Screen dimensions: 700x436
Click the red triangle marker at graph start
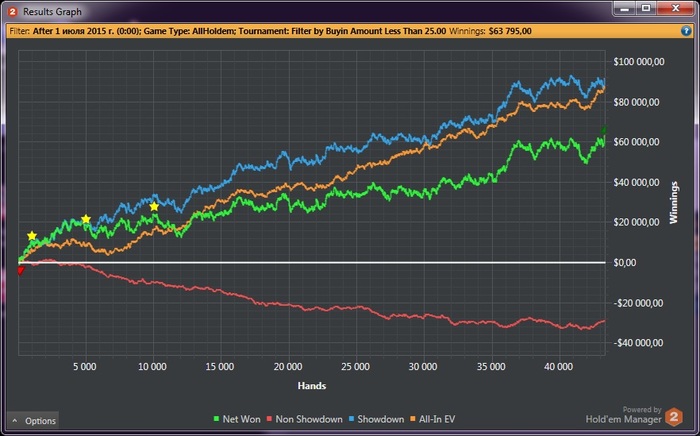pyautogui.click(x=21, y=270)
